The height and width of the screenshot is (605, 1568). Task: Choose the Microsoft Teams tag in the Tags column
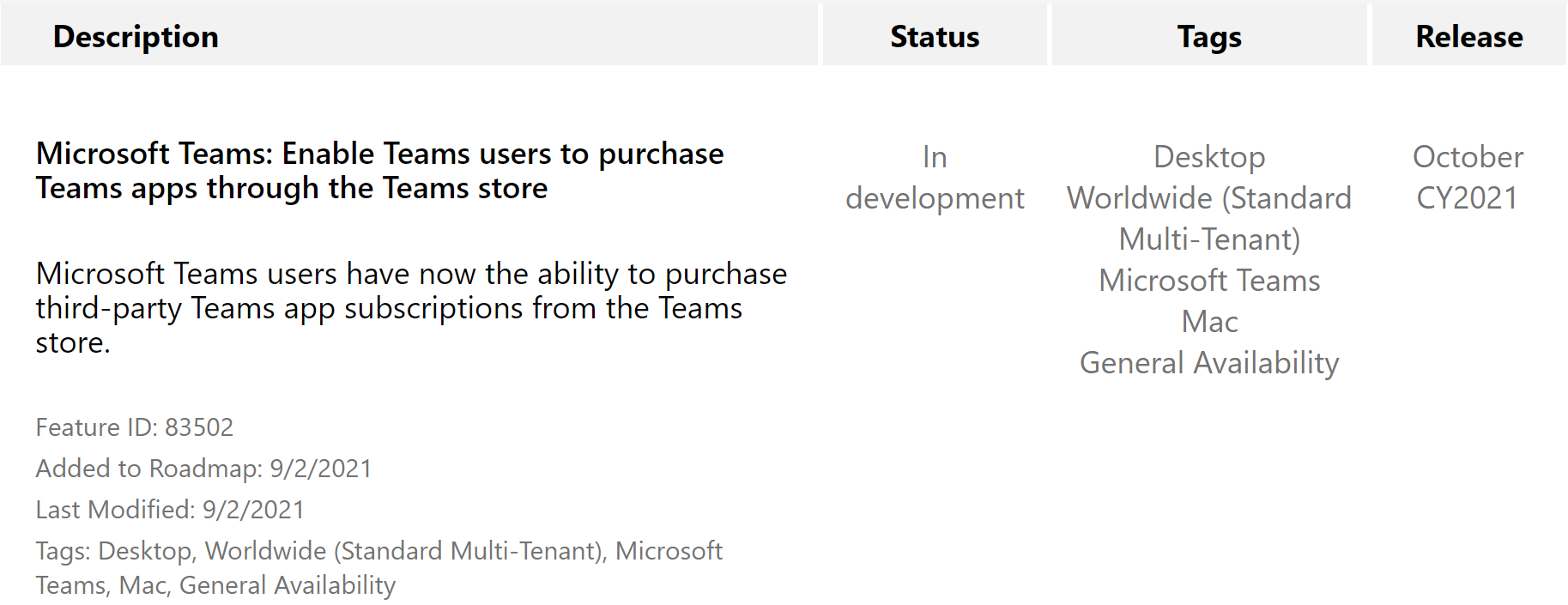(1209, 281)
